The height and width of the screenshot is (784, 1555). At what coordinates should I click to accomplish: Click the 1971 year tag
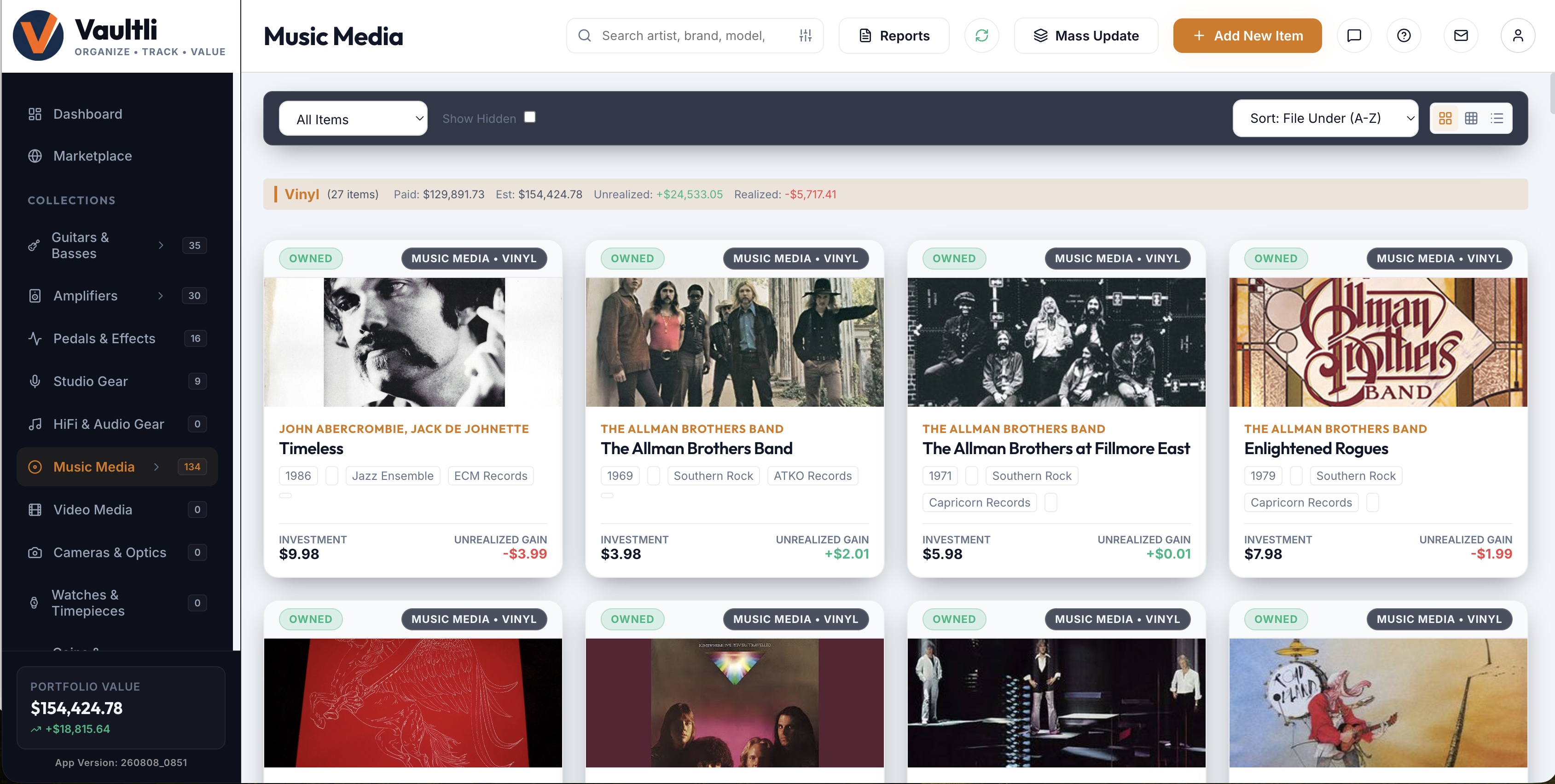(x=940, y=476)
